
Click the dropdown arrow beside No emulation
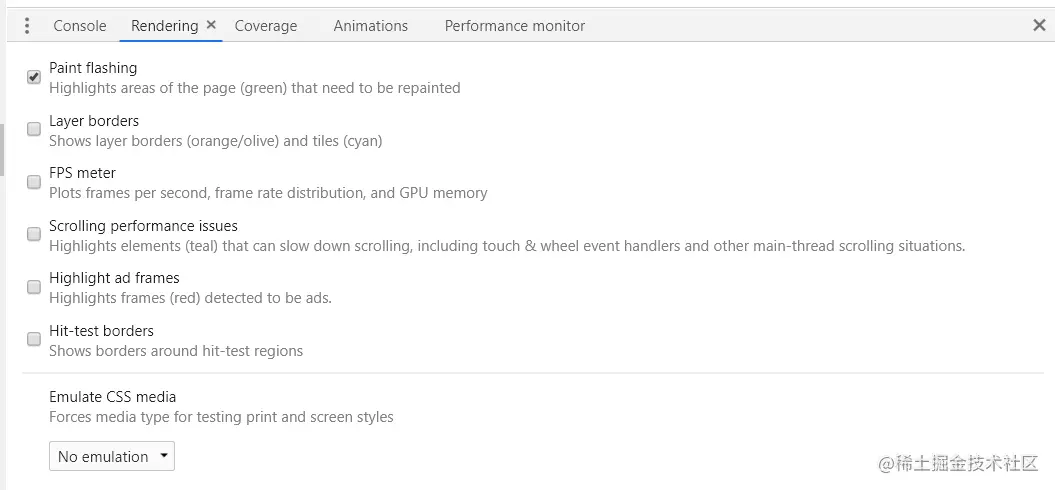(x=163, y=456)
